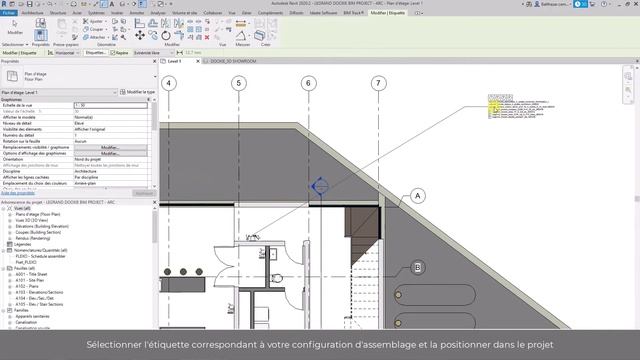Switch to the Architecture ribbon tab
640x360 pixels.
pyautogui.click(x=32, y=13)
